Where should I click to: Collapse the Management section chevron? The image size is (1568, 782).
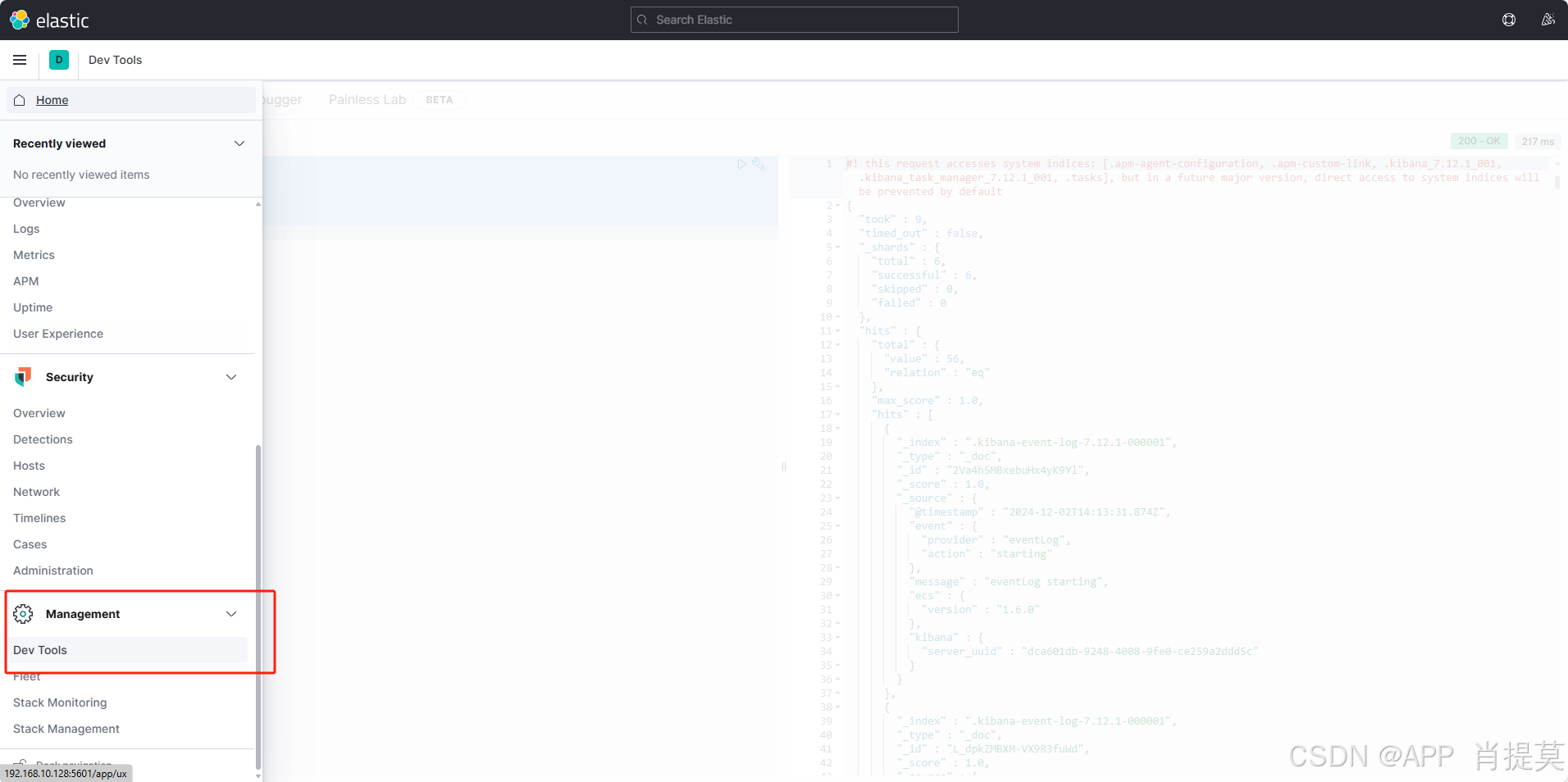[x=231, y=614]
